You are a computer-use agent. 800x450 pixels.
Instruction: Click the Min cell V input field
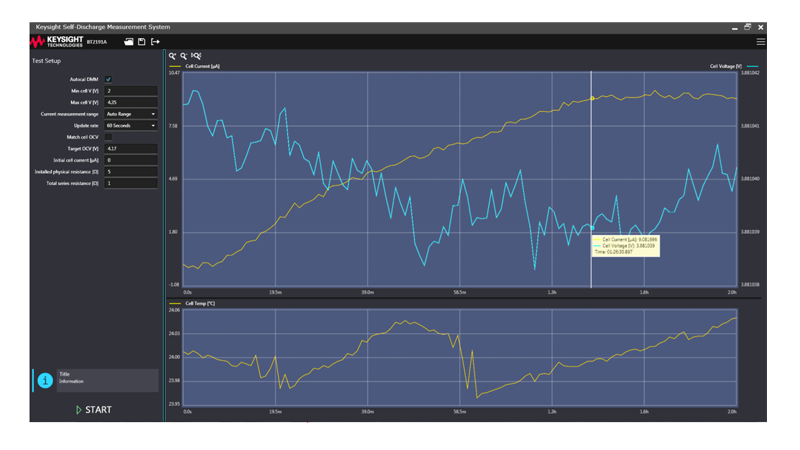[131, 91]
